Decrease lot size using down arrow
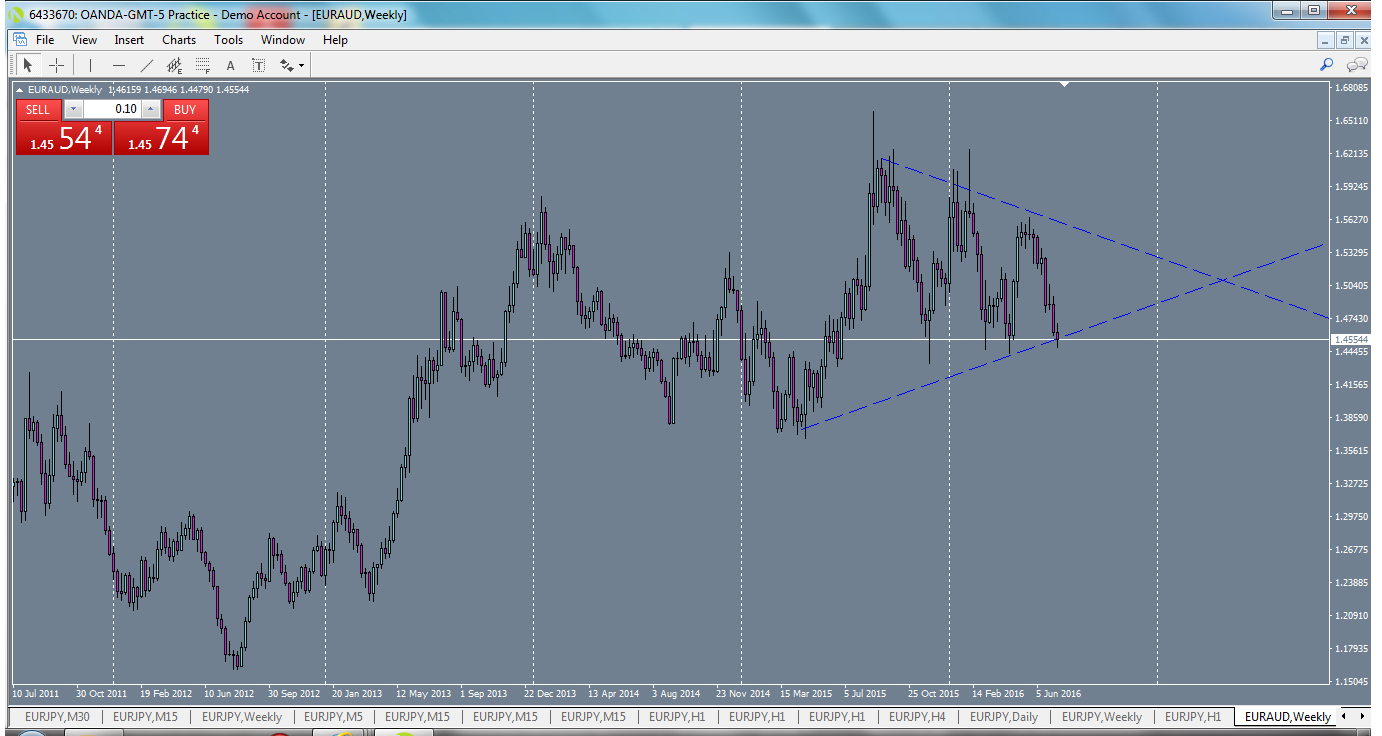The height and width of the screenshot is (736, 1382). click(73, 108)
